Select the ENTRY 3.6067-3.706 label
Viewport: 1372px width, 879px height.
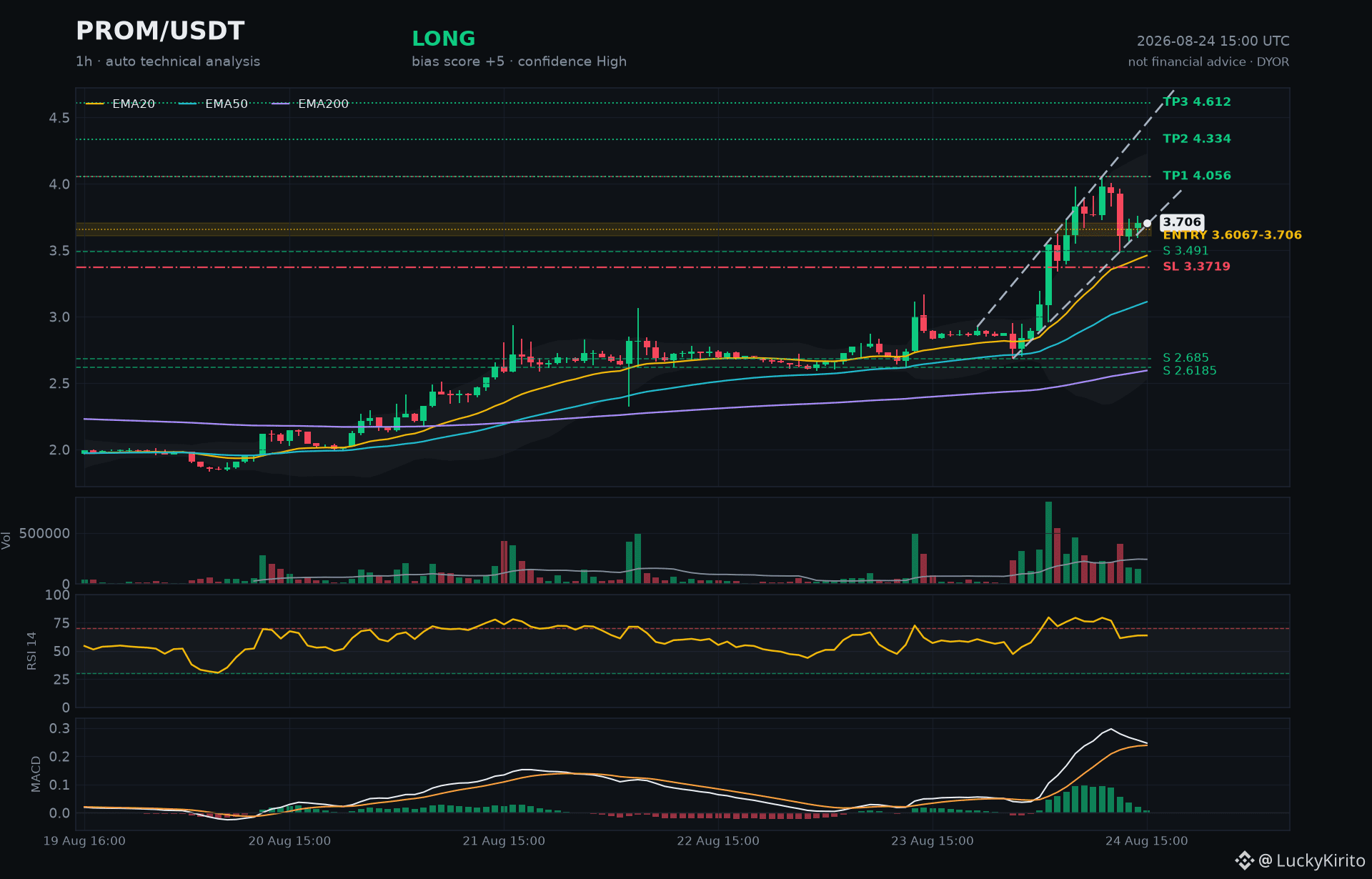pos(1232,235)
